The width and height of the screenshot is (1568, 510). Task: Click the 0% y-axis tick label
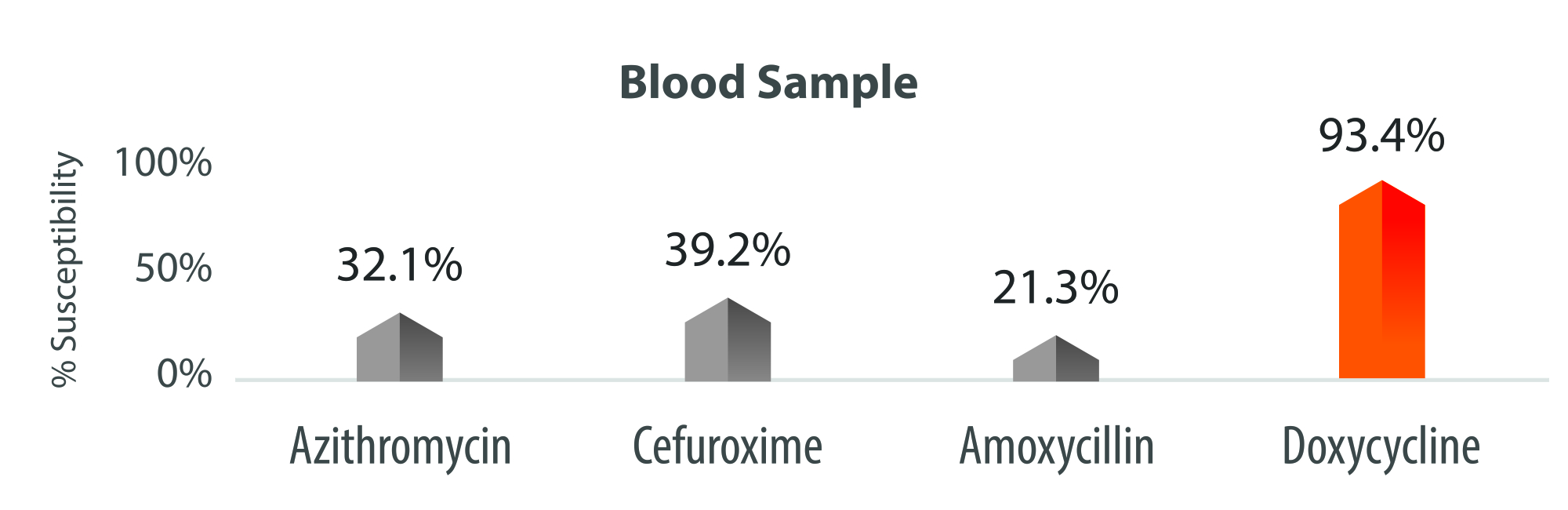[184, 373]
